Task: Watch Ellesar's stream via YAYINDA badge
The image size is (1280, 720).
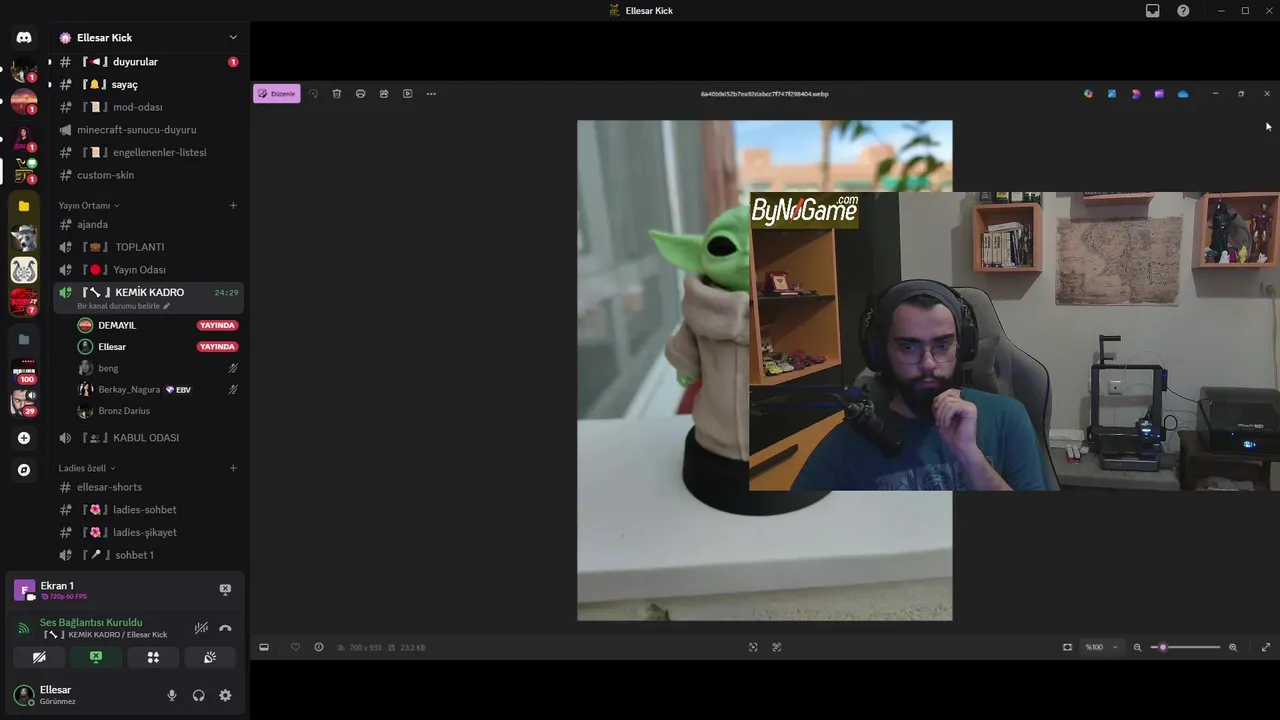Action: coord(217,347)
